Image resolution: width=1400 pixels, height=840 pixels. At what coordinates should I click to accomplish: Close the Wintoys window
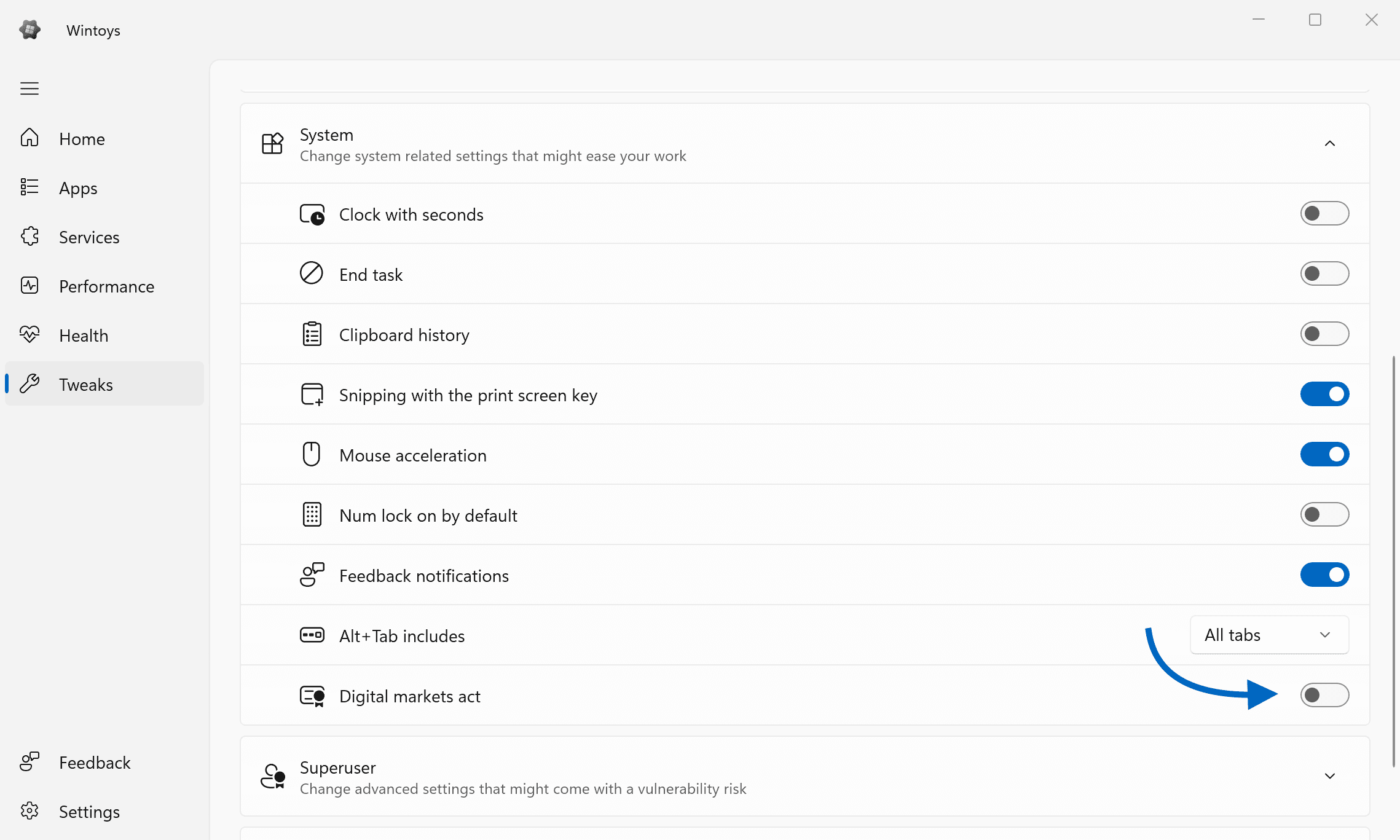(x=1372, y=20)
